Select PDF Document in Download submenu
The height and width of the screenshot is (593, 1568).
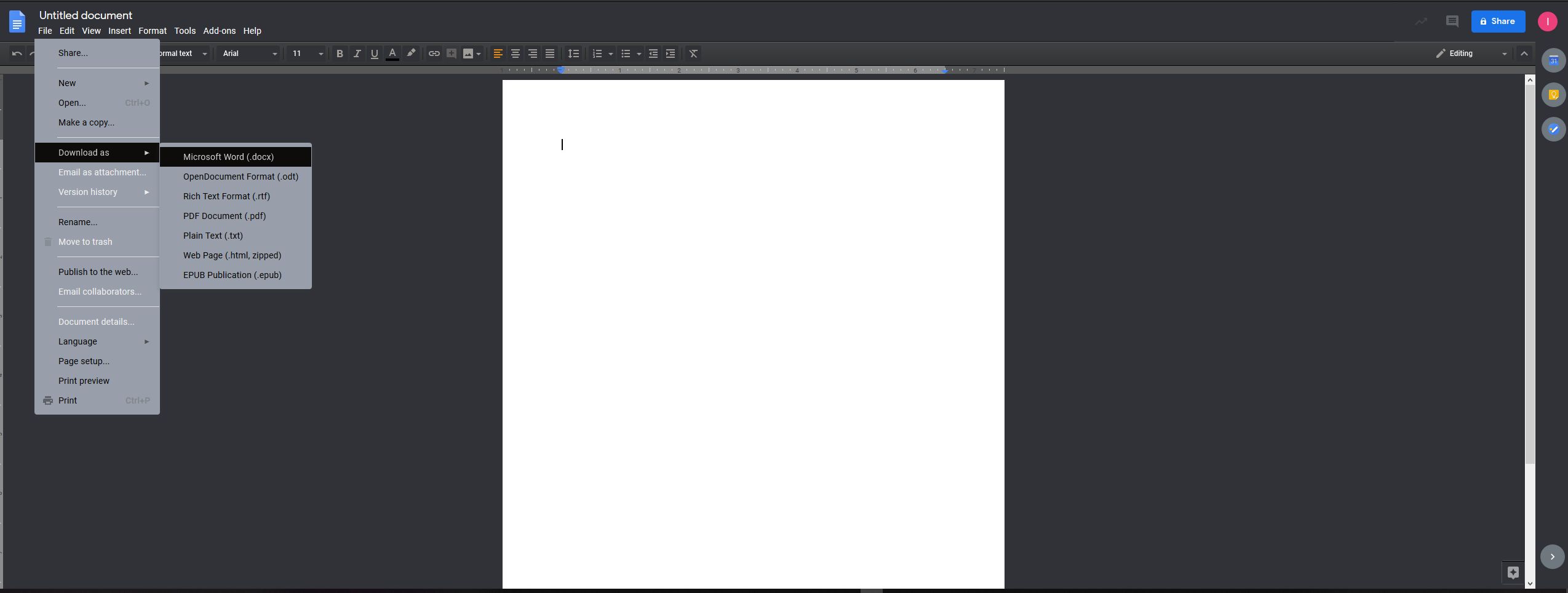tap(224, 216)
